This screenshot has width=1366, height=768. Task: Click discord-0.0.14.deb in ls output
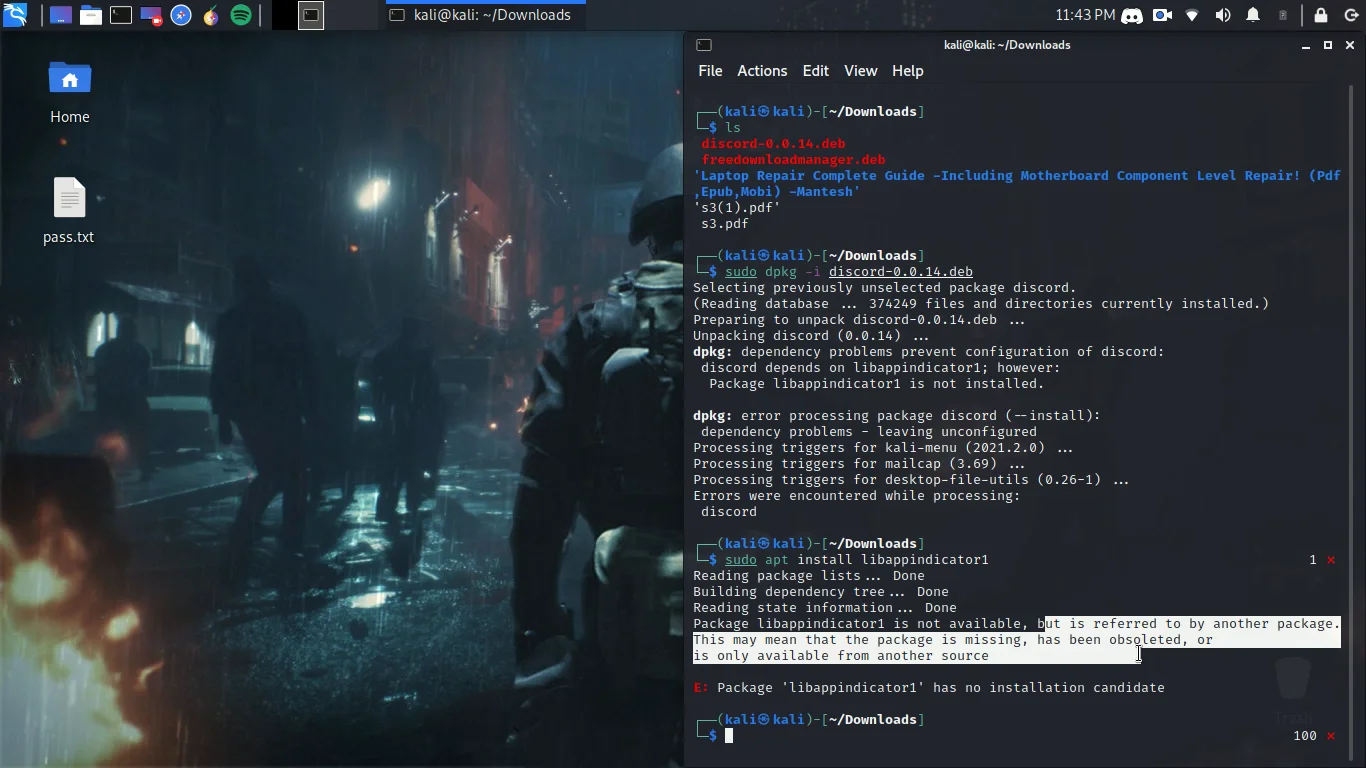click(773, 144)
